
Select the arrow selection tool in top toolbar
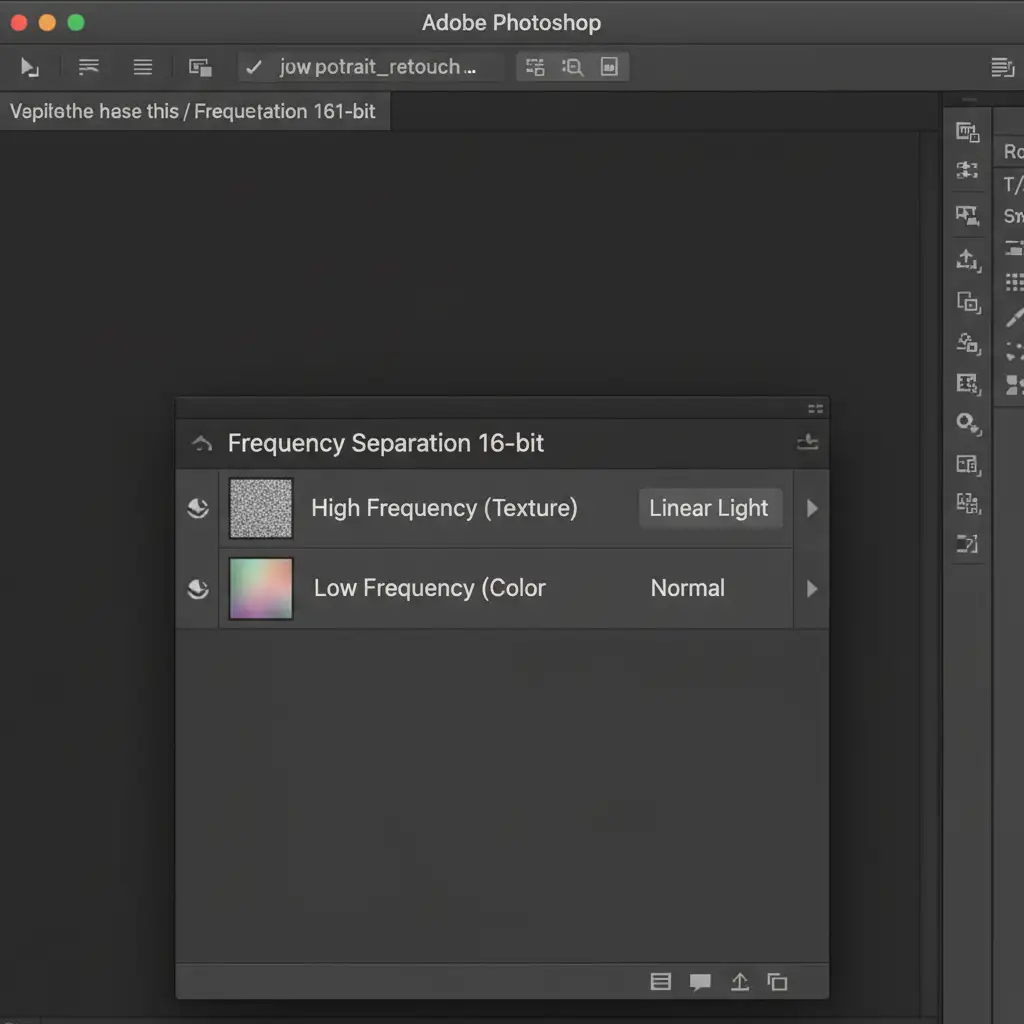tap(30, 68)
